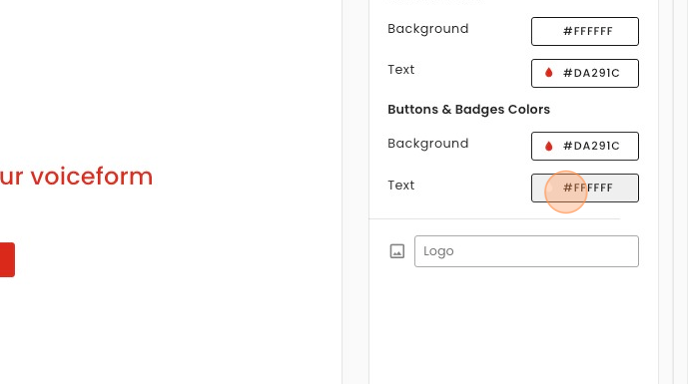Click the #FFFFFF hex value in page Background

(x=588, y=32)
